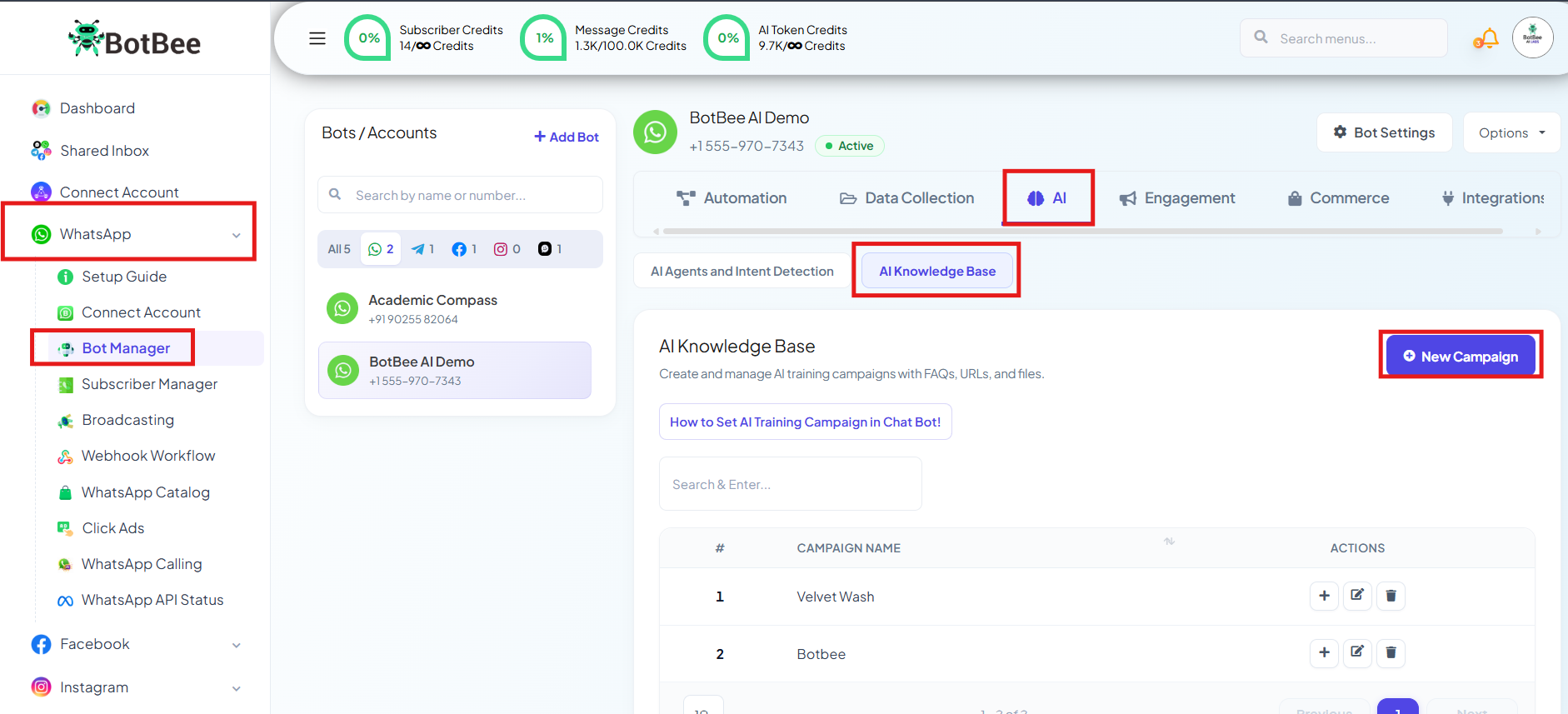Switch to the Data Collection tab

point(906,198)
